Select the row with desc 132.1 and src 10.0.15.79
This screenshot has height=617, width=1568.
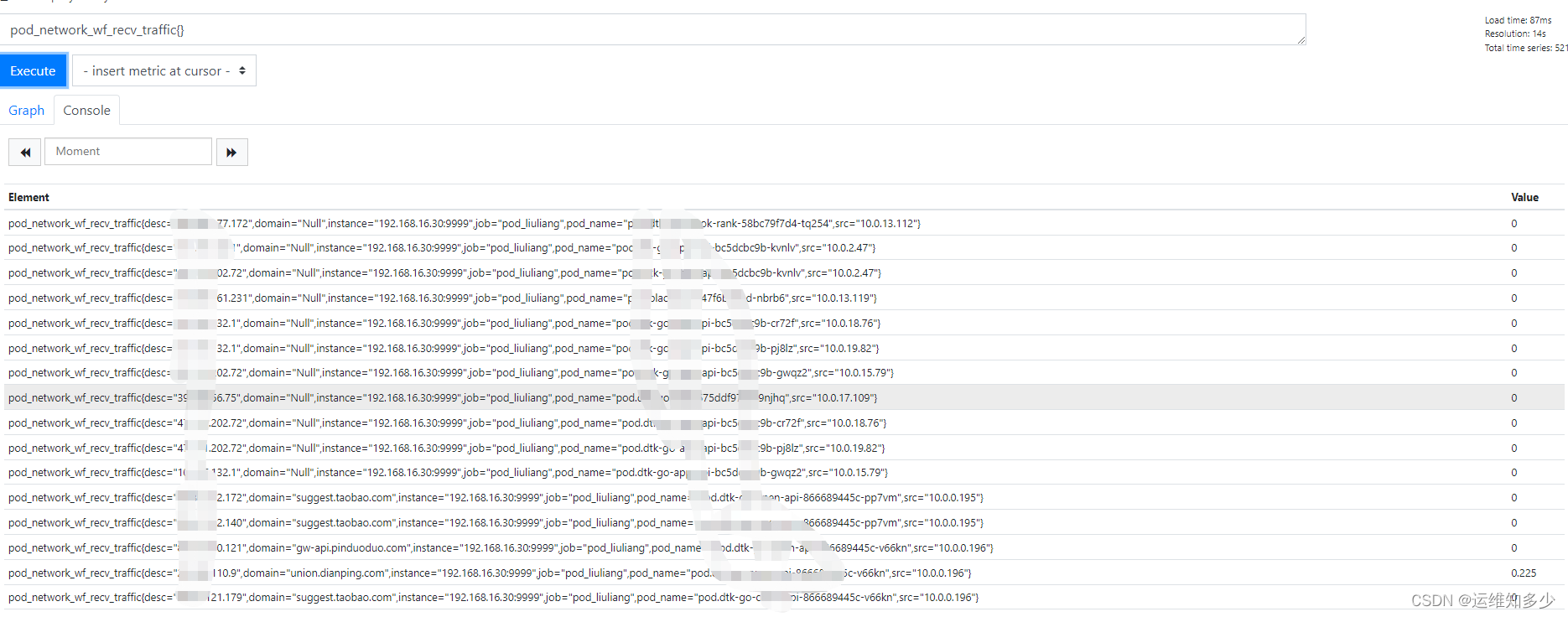[784, 472]
